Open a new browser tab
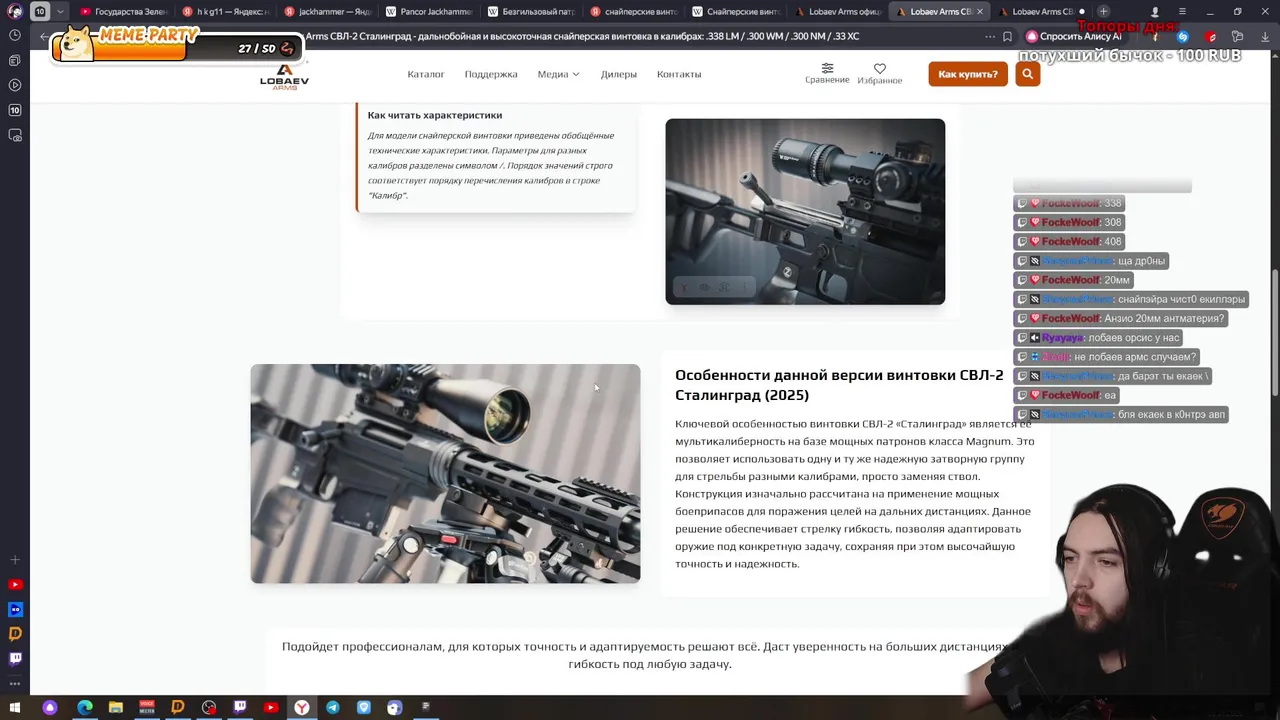Viewport: 1280px width, 720px height. [1103, 11]
